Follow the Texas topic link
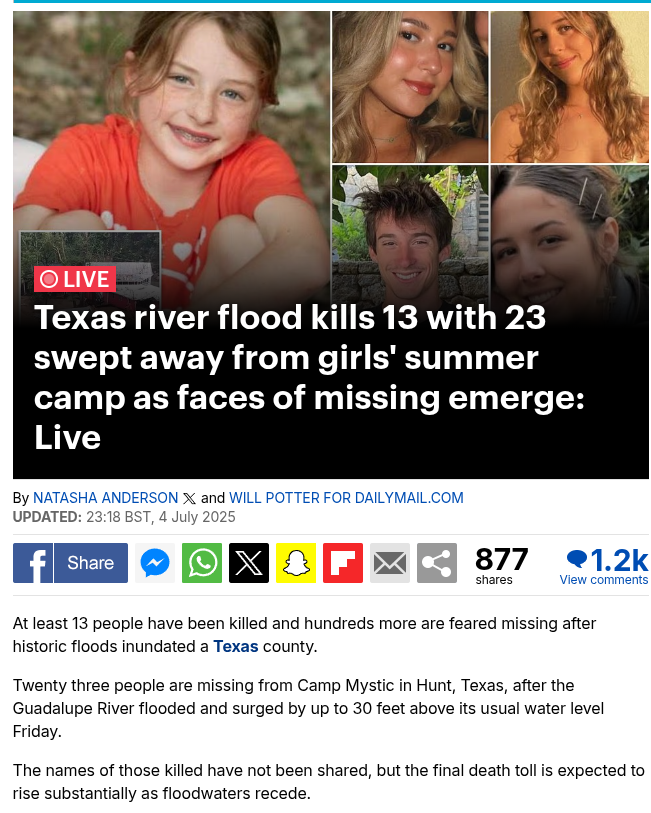The image size is (651, 813). [235, 646]
